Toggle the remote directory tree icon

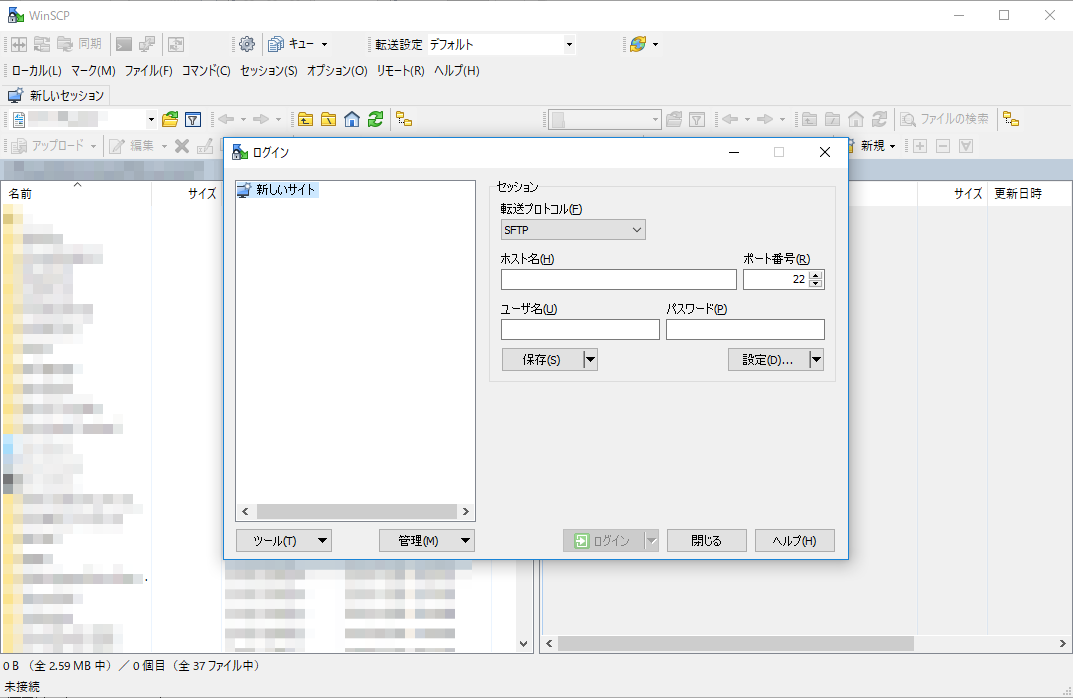[1011, 120]
